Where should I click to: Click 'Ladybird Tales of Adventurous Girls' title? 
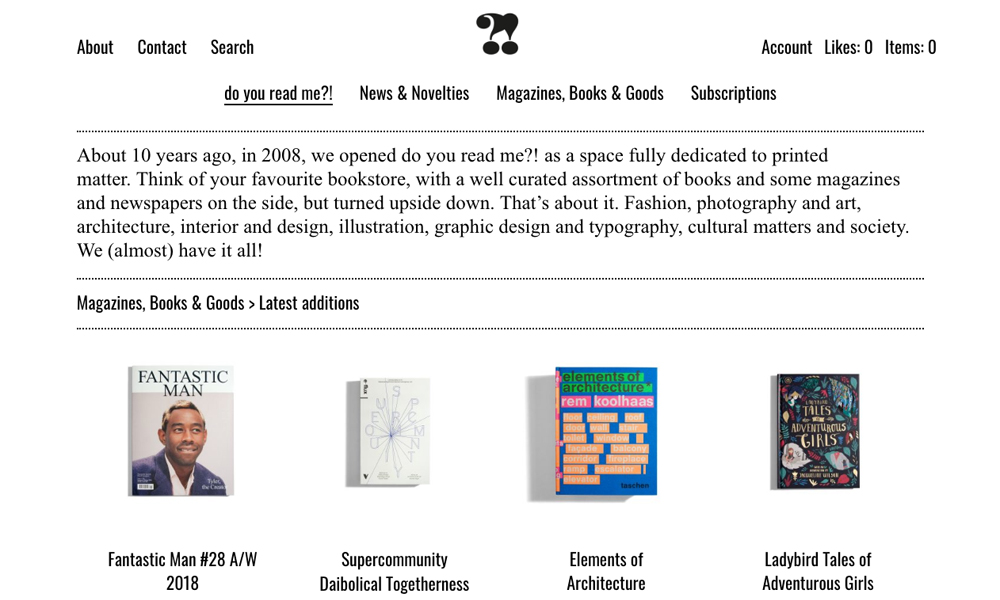(818, 571)
